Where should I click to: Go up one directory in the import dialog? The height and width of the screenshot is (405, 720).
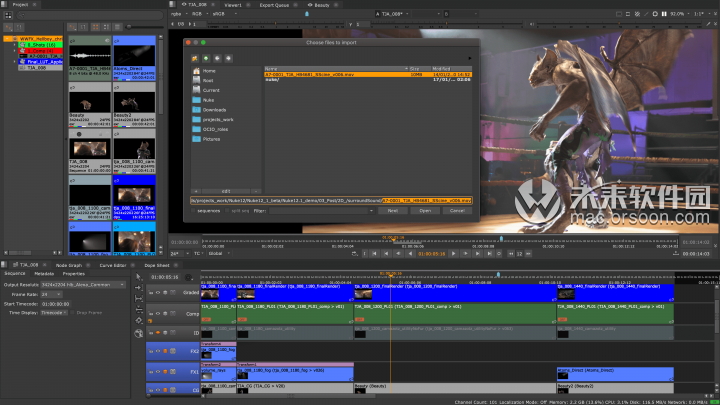point(206,58)
